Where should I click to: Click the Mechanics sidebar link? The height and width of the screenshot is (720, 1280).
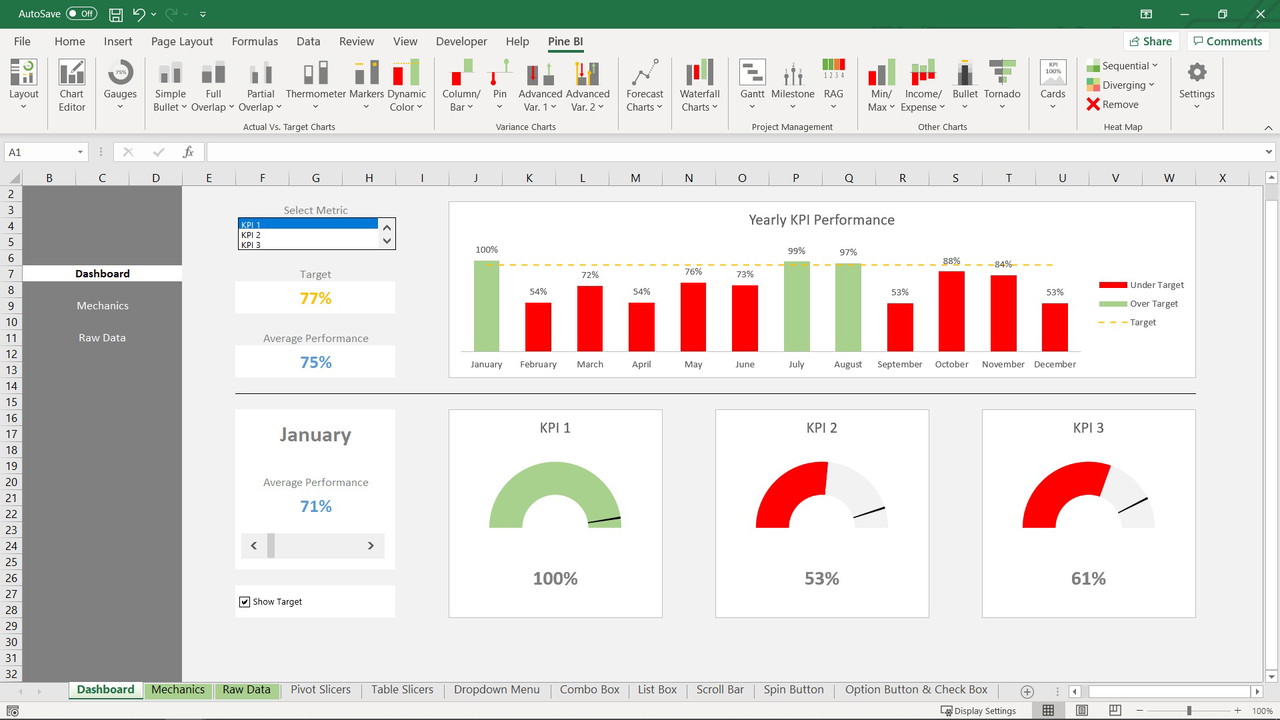102,306
